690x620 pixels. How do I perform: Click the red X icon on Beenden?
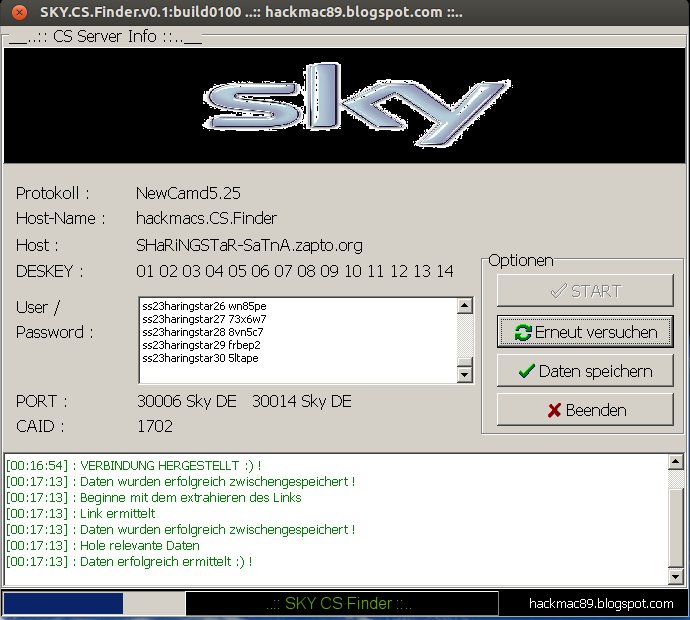(554, 410)
